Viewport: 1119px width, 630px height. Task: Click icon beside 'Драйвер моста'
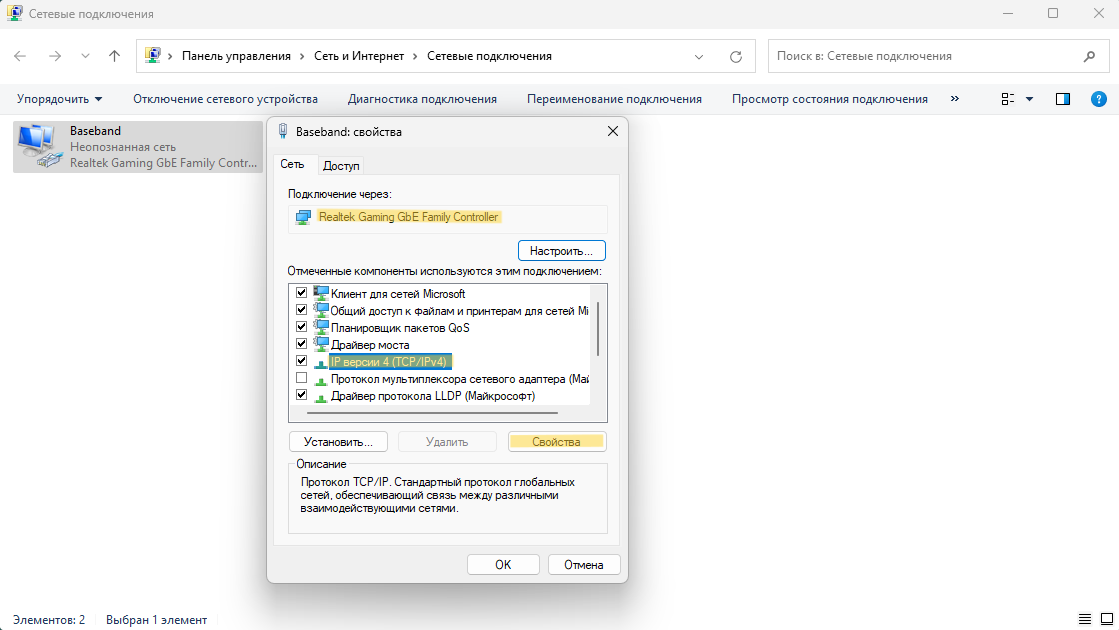pyautogui.click(x=320, y=345)
